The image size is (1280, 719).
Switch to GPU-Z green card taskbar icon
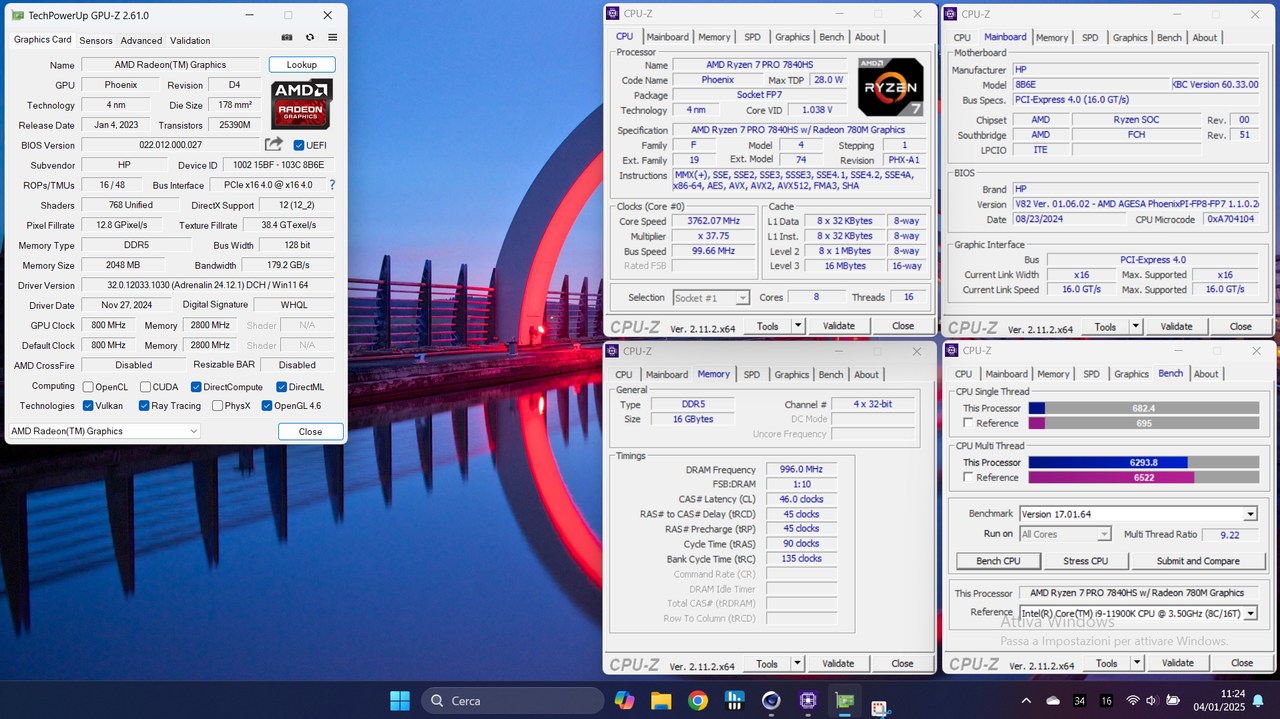click(845, 700)
